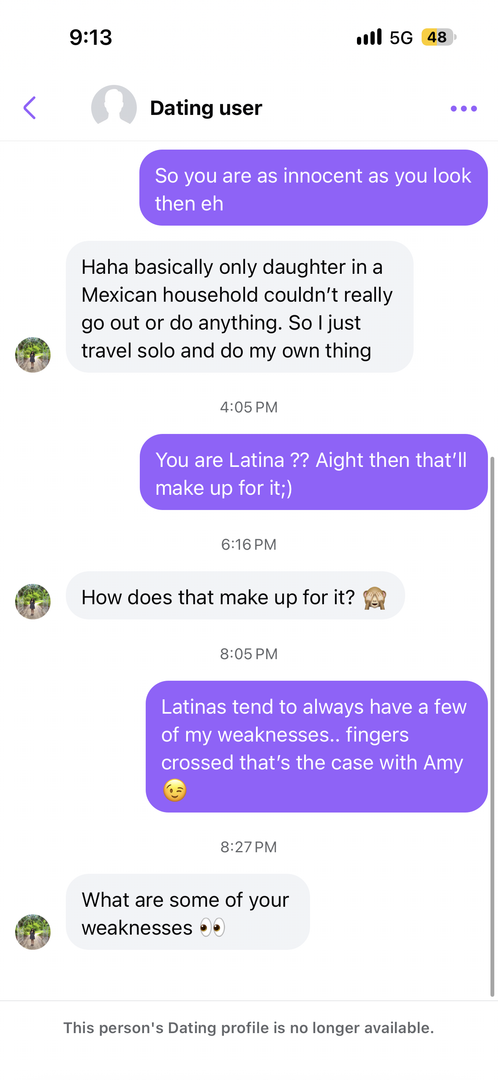Tap sender photo beside 'Mexican household' message
The image size is (498, 1080).
tap(32, 355)
